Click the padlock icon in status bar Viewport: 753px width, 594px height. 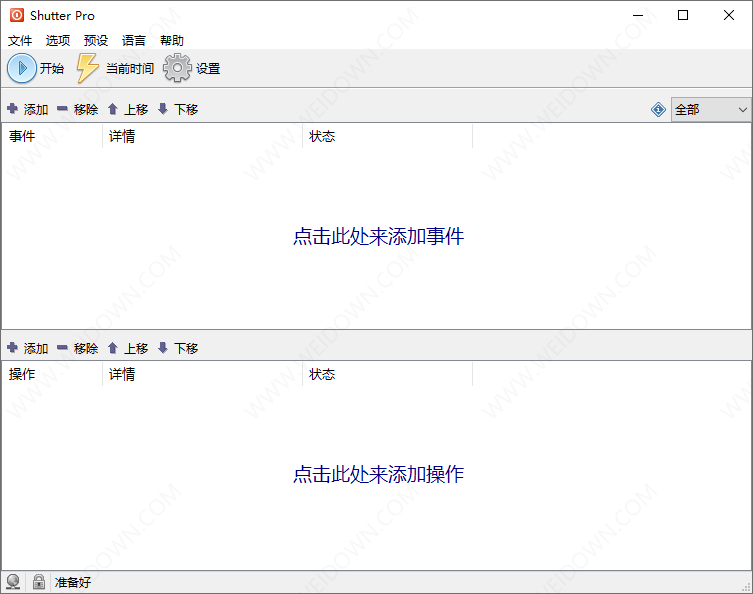pos(39,581)
